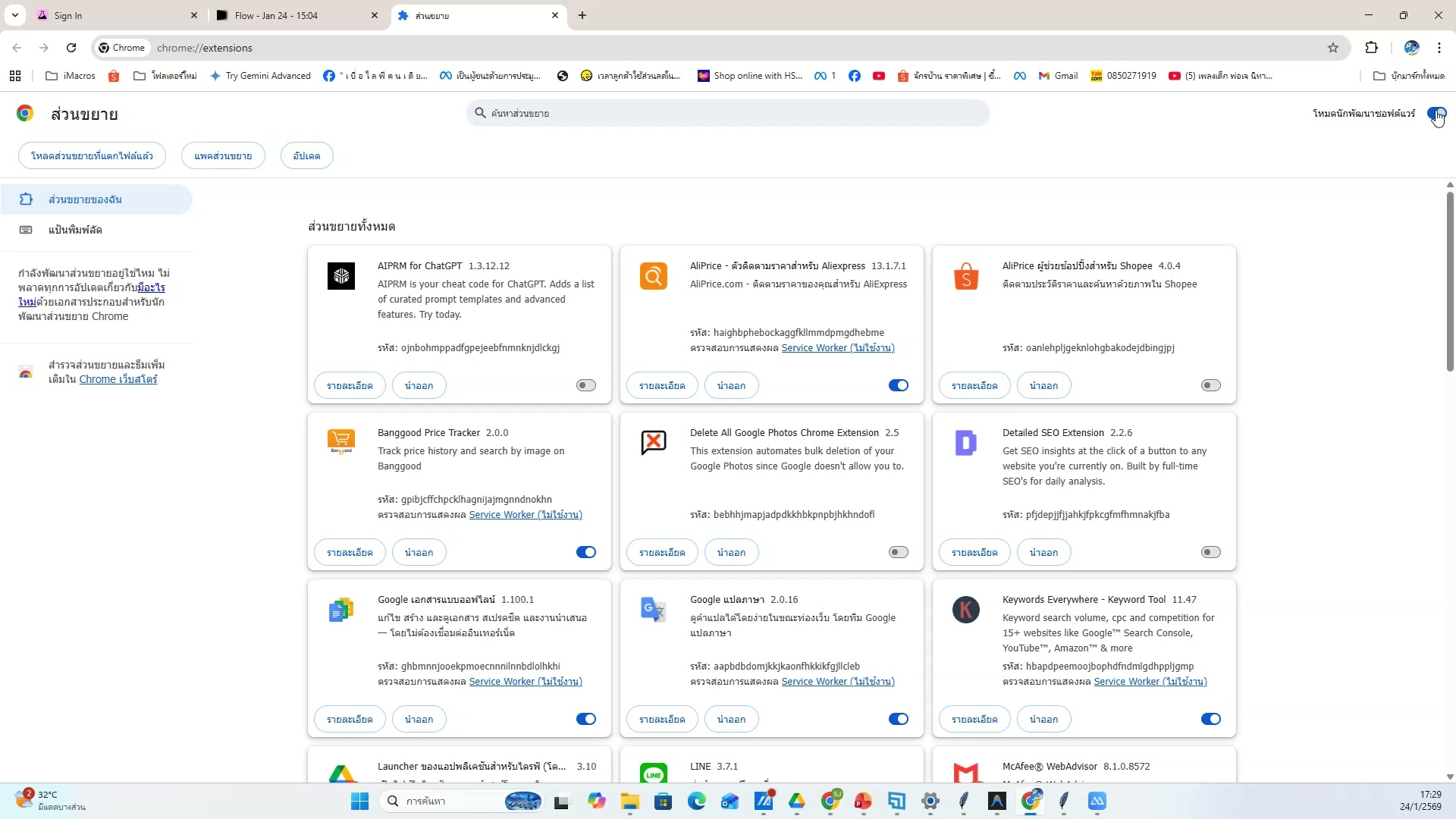Enable the AIPRM for ChatGPT extension toggle
This screenshot has height=819, width=1456.
pos(585,385)
